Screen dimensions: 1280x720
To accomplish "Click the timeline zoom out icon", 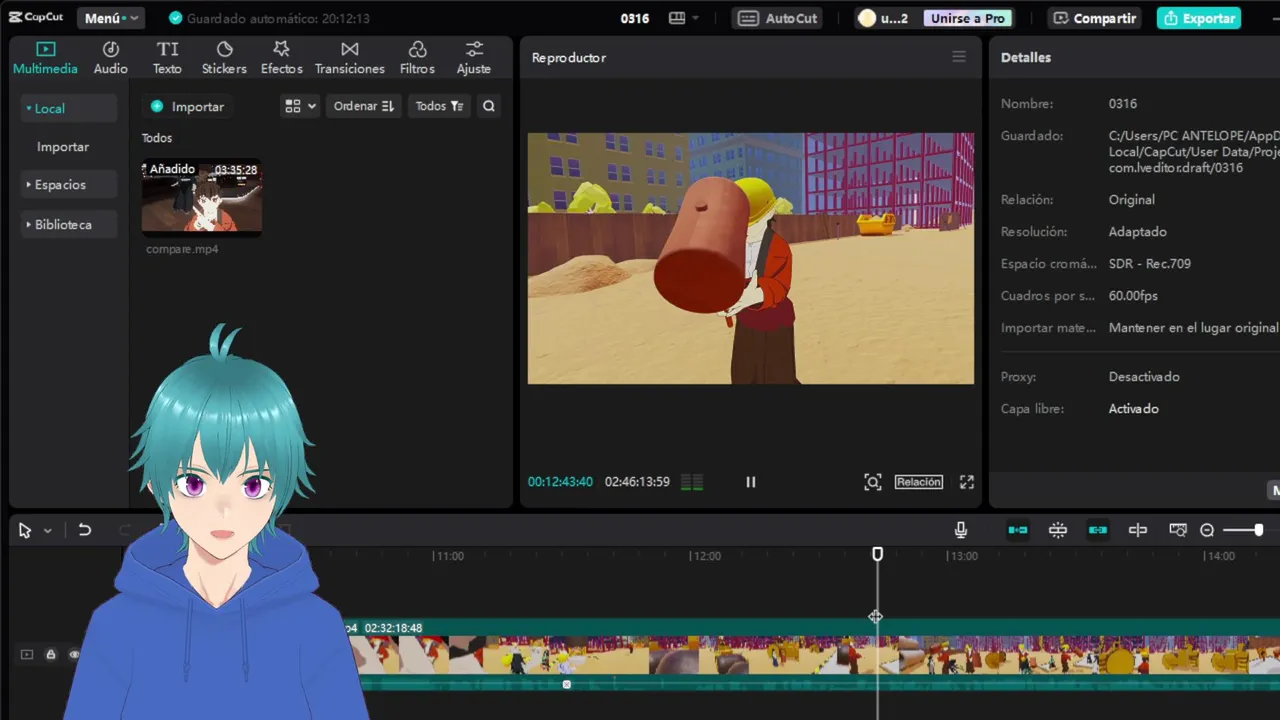I will click(x=1207, y=530).
